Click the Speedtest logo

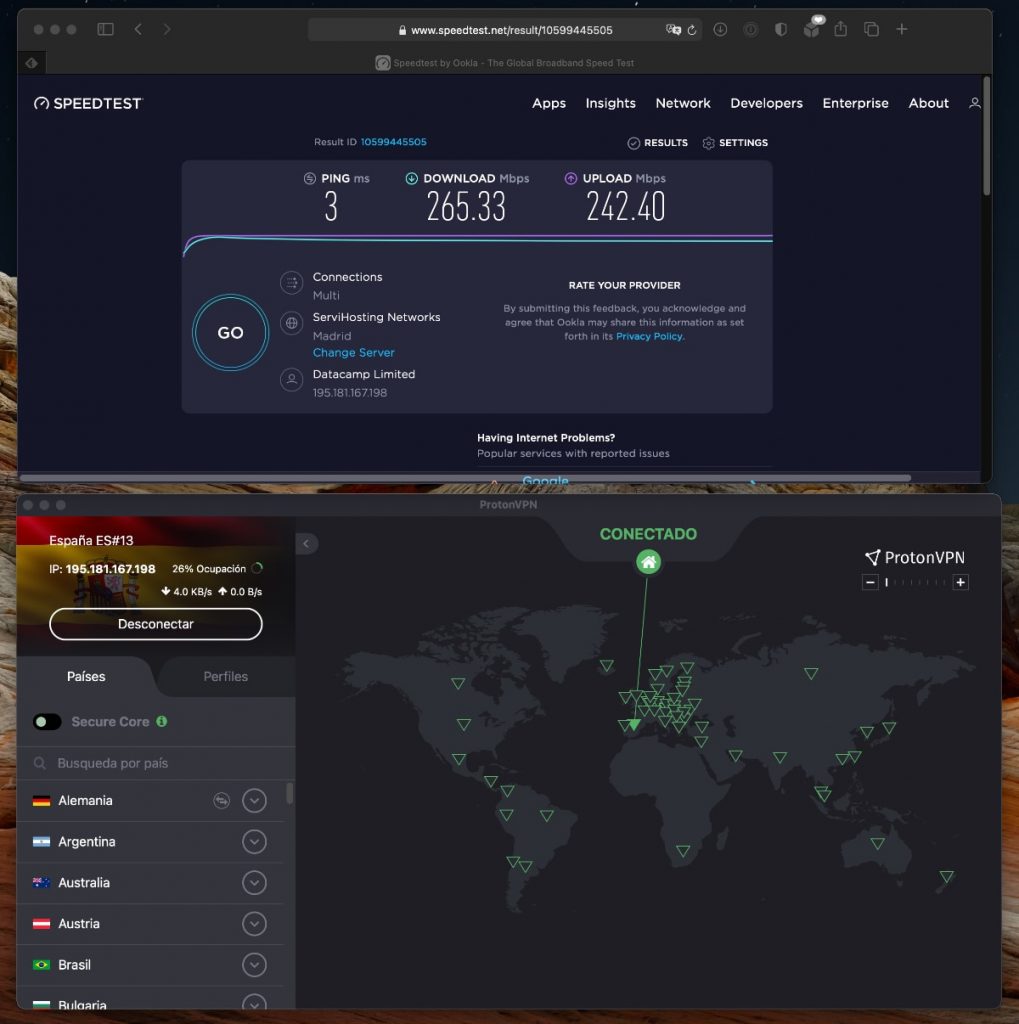88,103
